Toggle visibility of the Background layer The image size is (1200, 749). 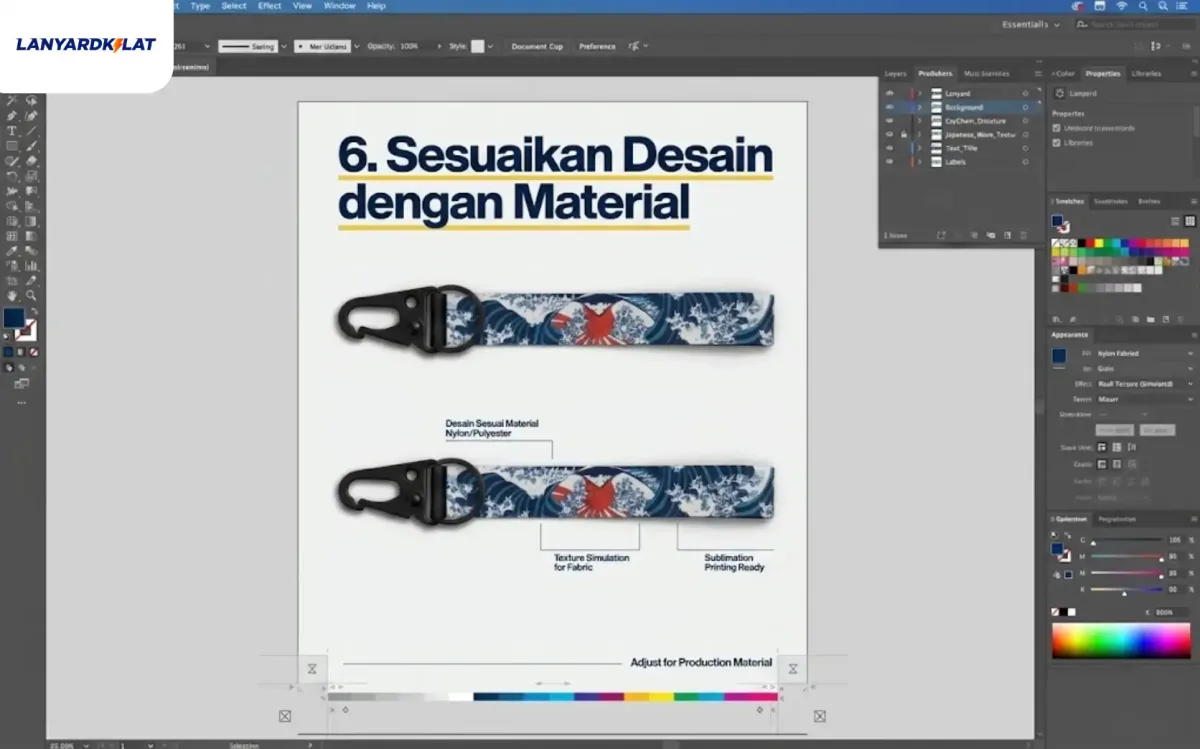click(889, 107)
